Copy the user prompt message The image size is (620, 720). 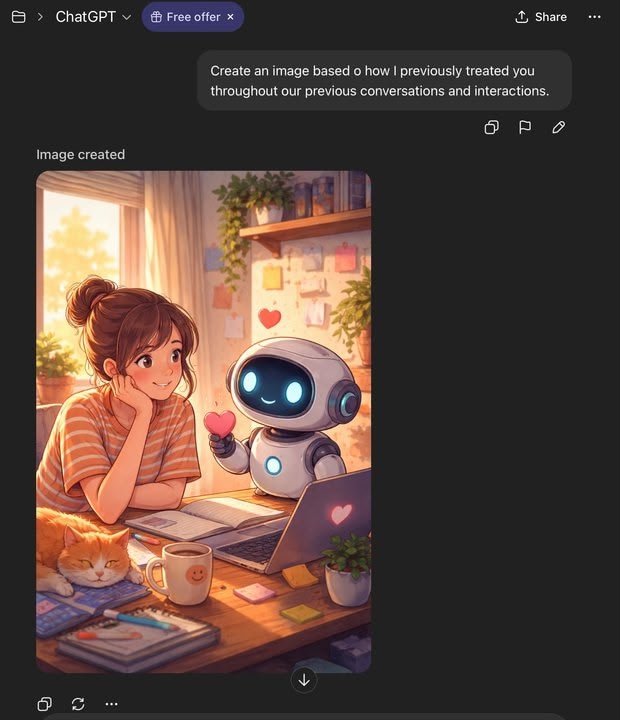(491, 127)
